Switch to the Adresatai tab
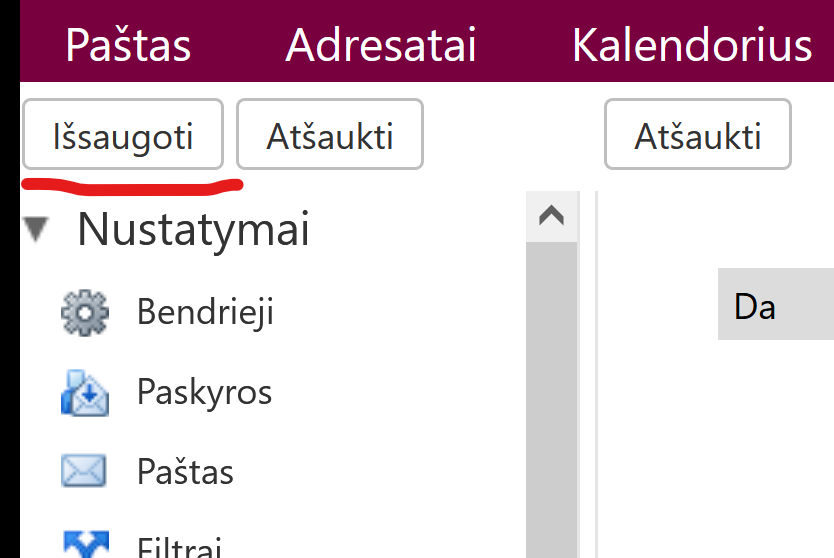834x558 pixels. pyautogui.click(x=381, y=46)
